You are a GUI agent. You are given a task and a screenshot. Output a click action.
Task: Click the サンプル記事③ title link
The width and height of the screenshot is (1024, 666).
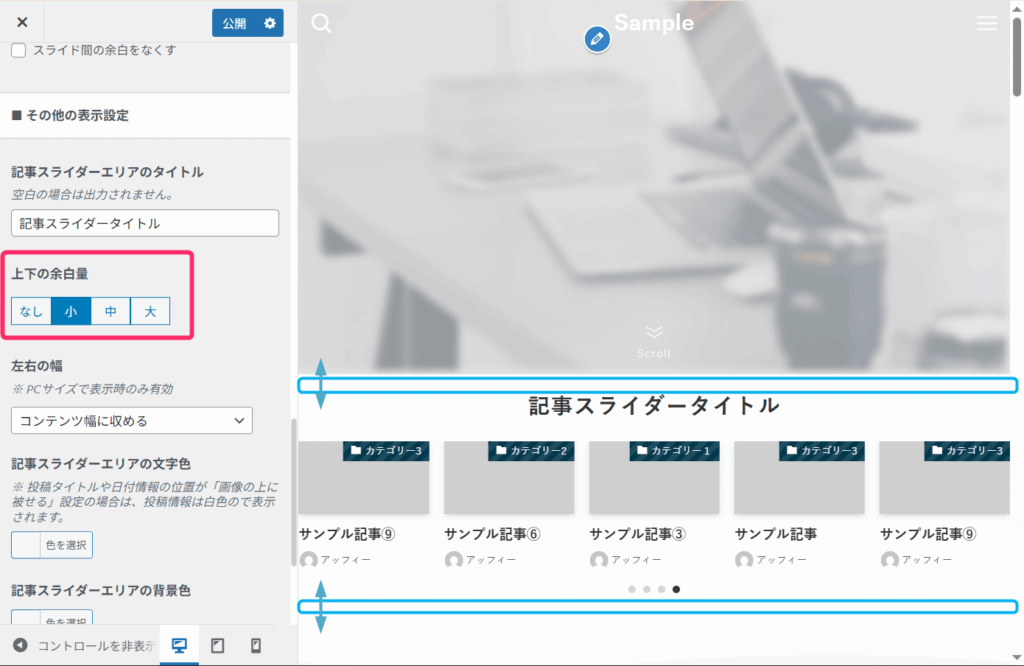point(637,534)
